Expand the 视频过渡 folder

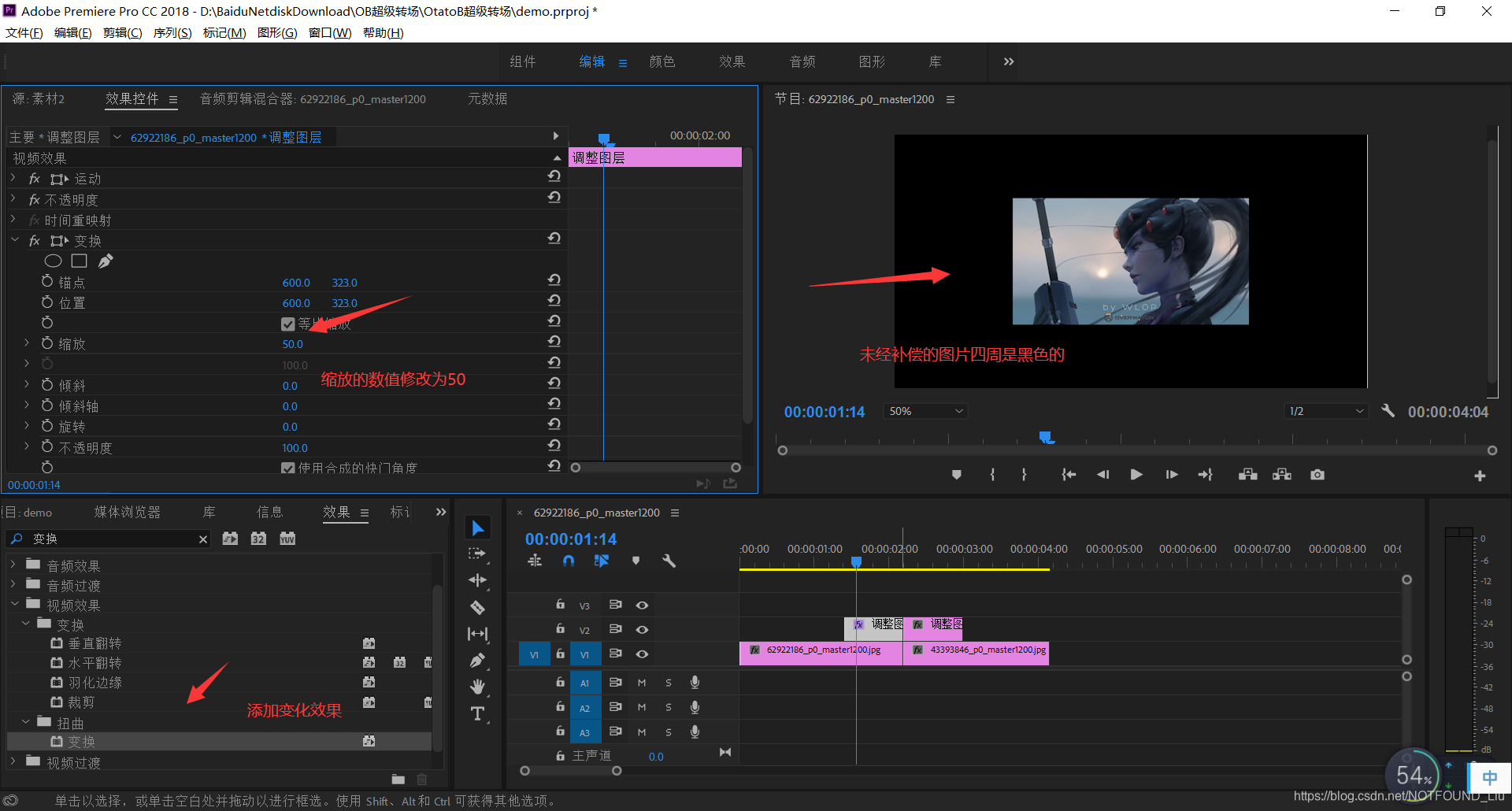13,761
